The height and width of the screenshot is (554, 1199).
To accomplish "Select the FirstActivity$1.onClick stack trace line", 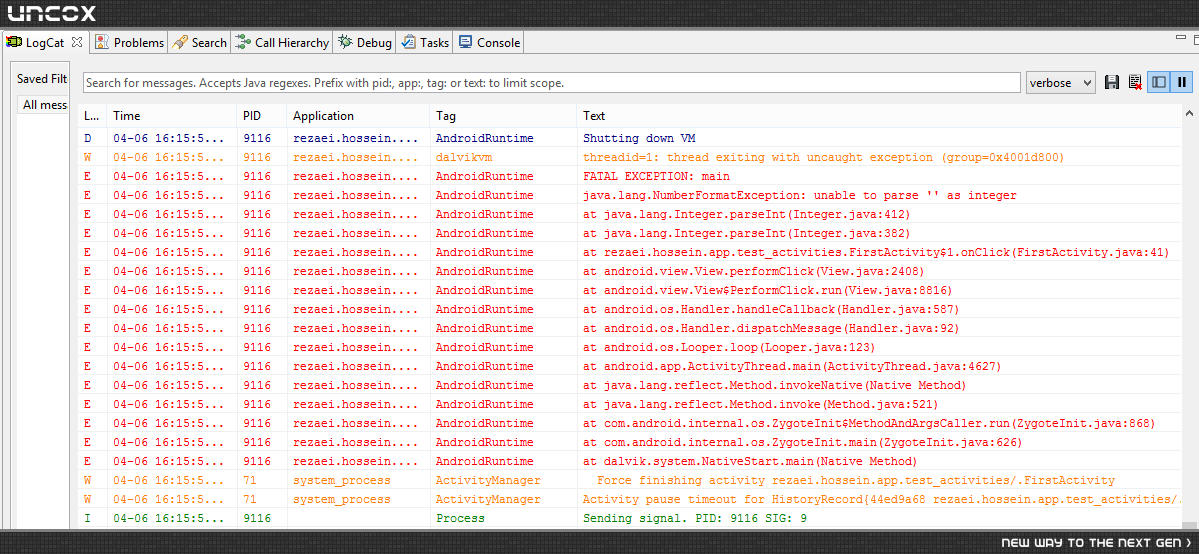I will click(630, 253).
